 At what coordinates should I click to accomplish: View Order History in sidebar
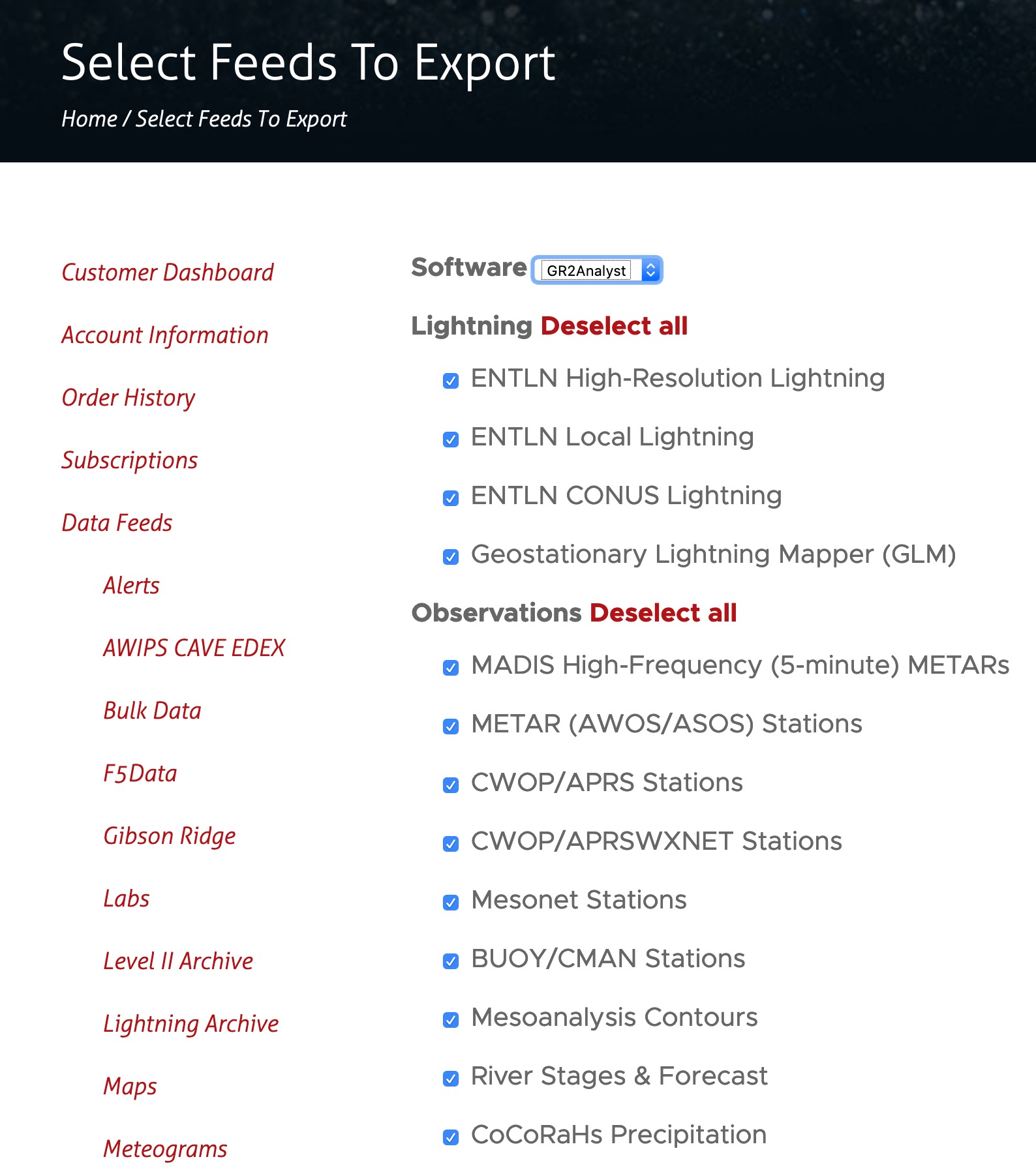pos(129,398)
